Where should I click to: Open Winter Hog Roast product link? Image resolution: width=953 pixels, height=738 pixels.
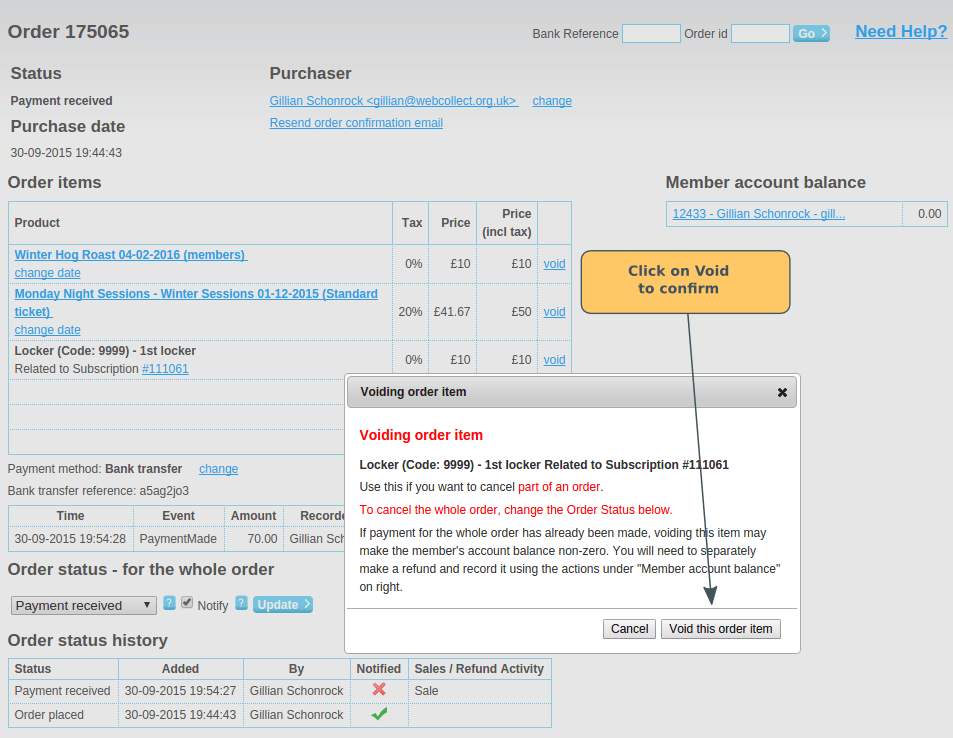tap(131, 255)
